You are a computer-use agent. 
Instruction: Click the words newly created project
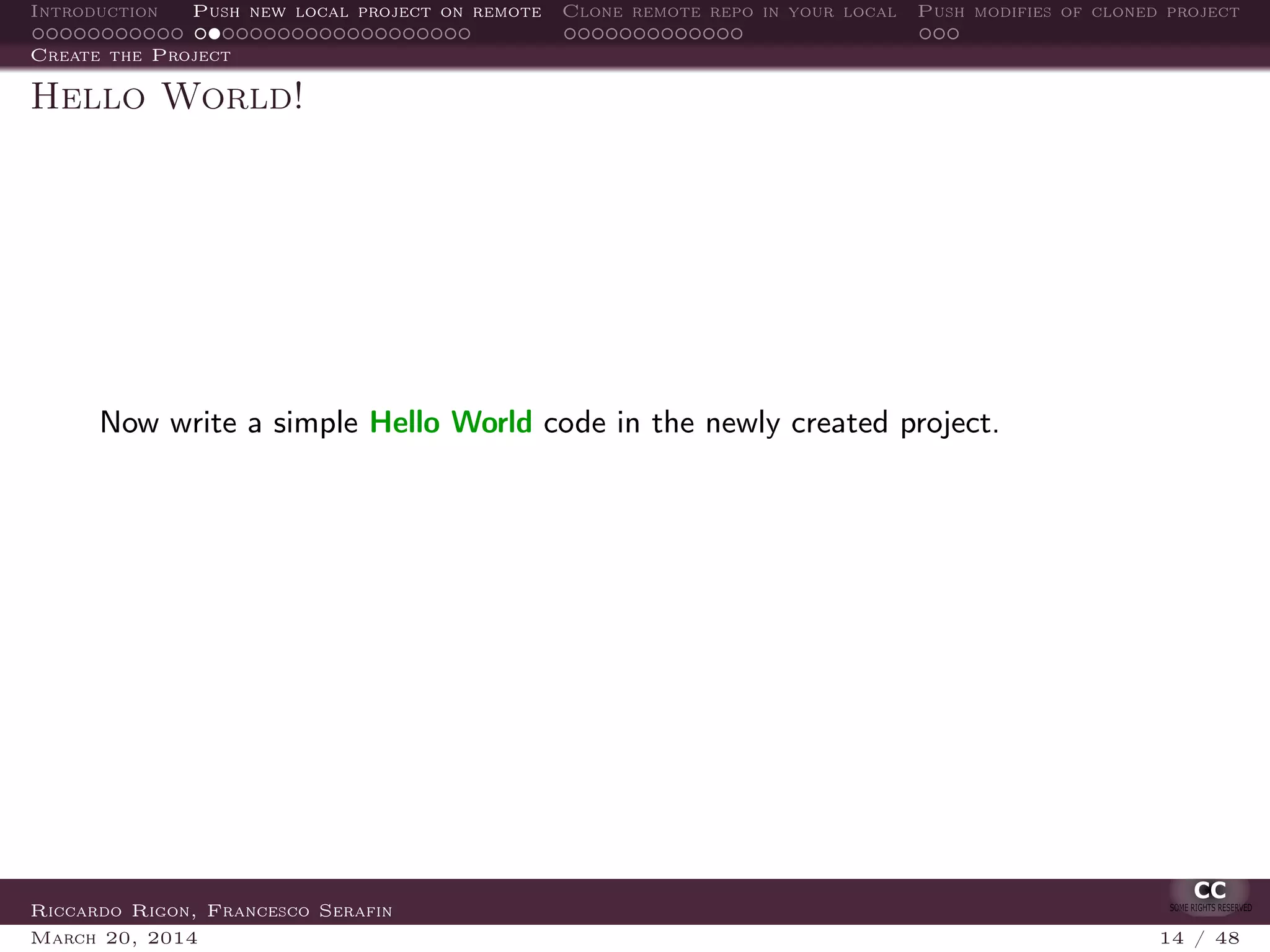852,424
